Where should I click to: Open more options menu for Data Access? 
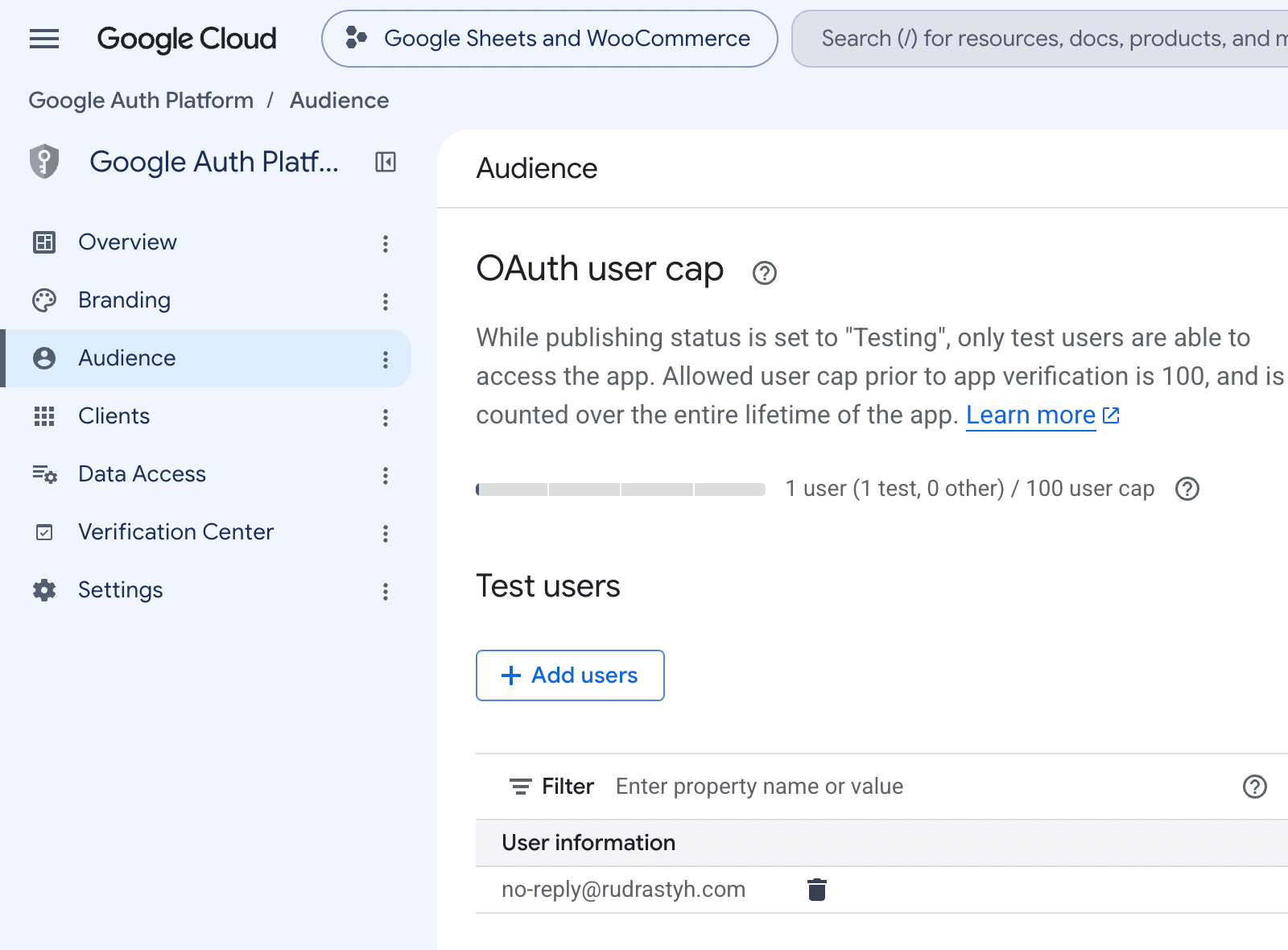point(386,476)
